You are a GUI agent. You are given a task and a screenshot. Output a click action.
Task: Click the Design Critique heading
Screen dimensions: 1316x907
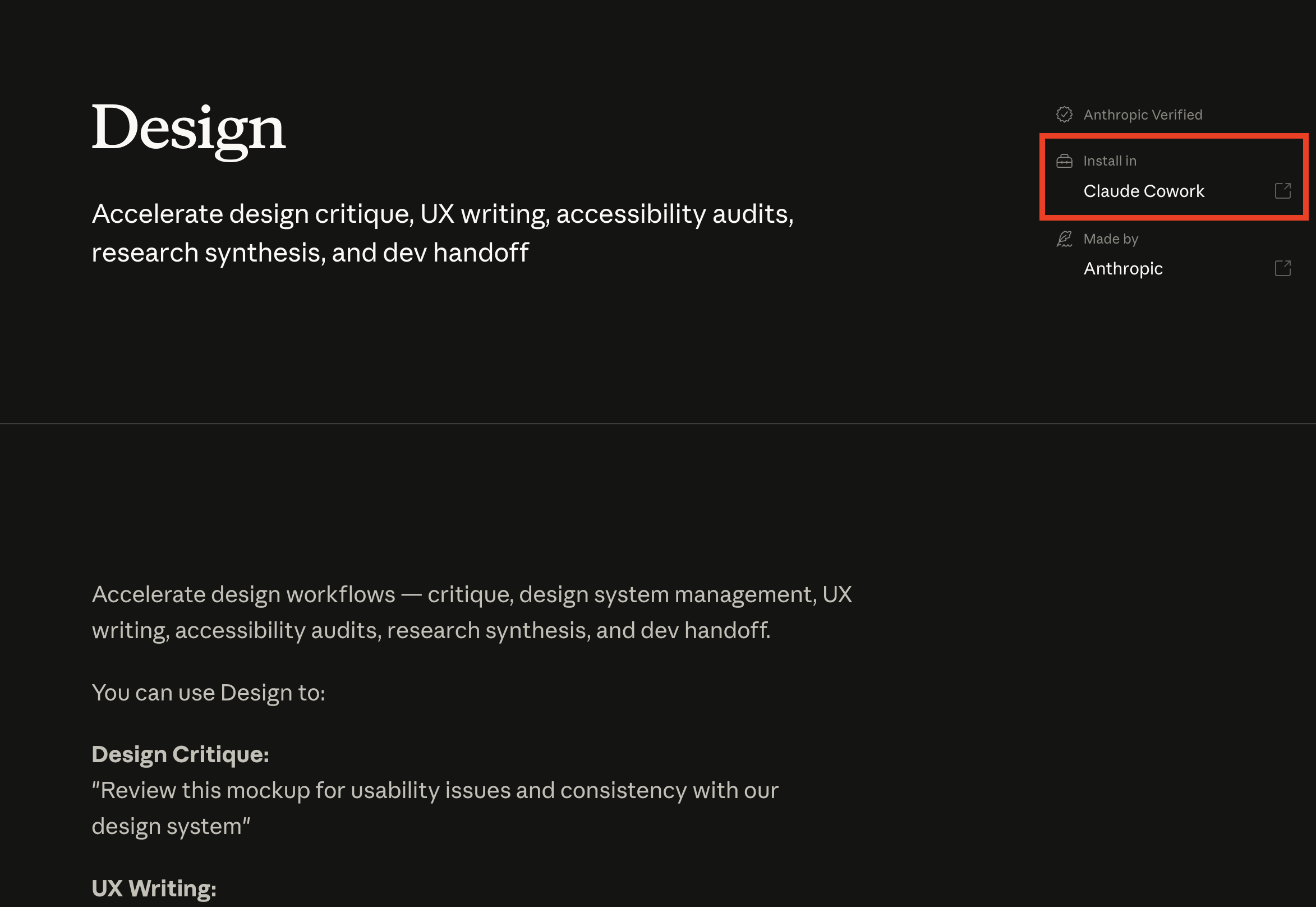180,755
